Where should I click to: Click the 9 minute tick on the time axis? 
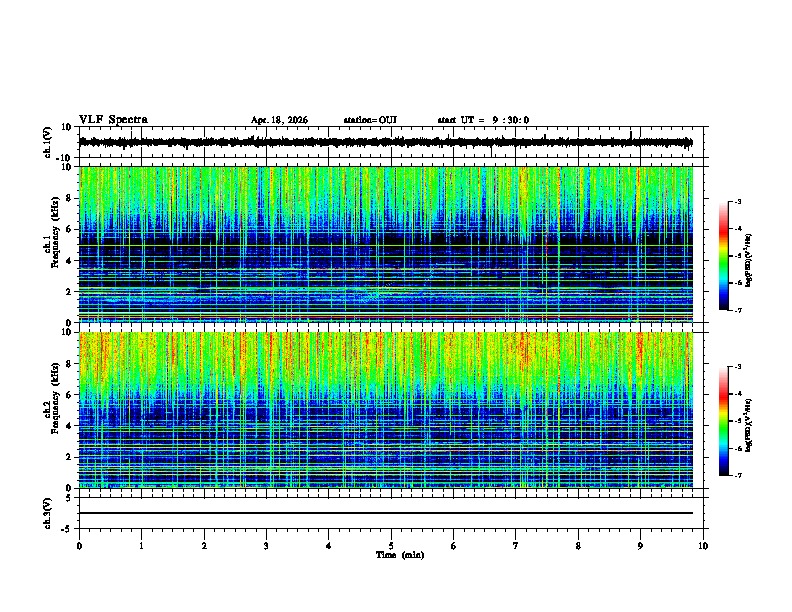coord(640,546)
